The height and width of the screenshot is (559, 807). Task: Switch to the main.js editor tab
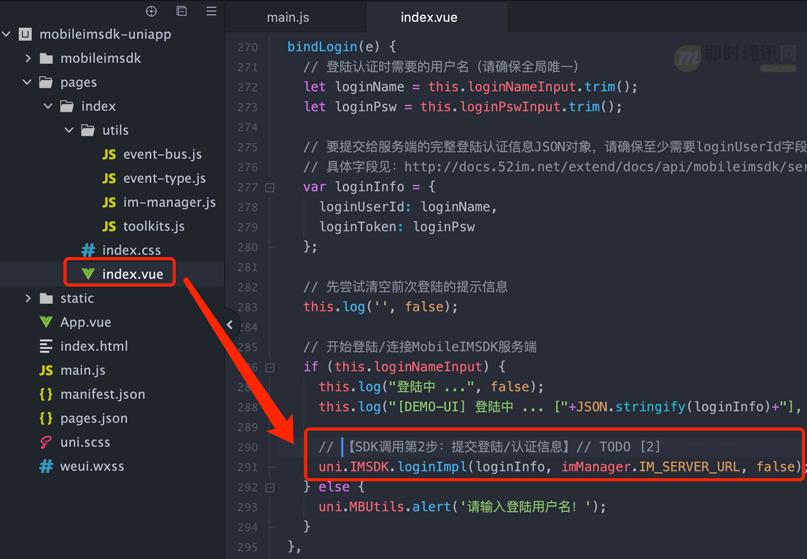288,18
